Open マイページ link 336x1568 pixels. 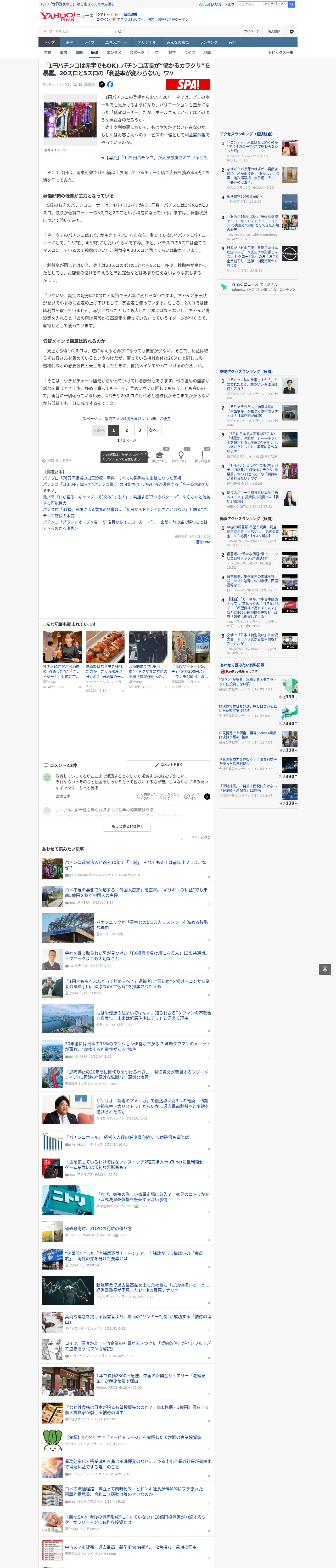[x=252, y=32]
